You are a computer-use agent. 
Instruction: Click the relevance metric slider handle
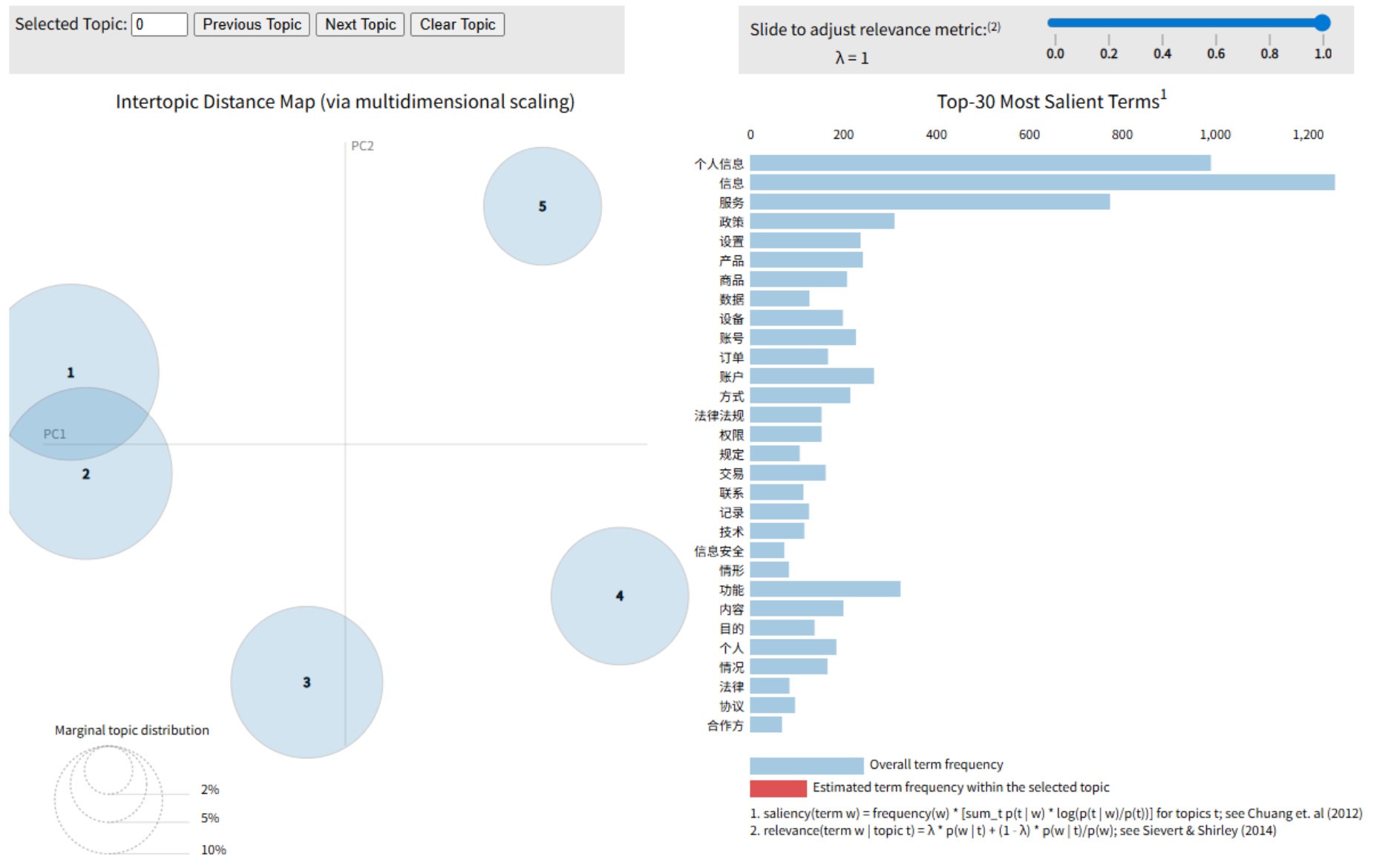click(x=1322, y=23)
